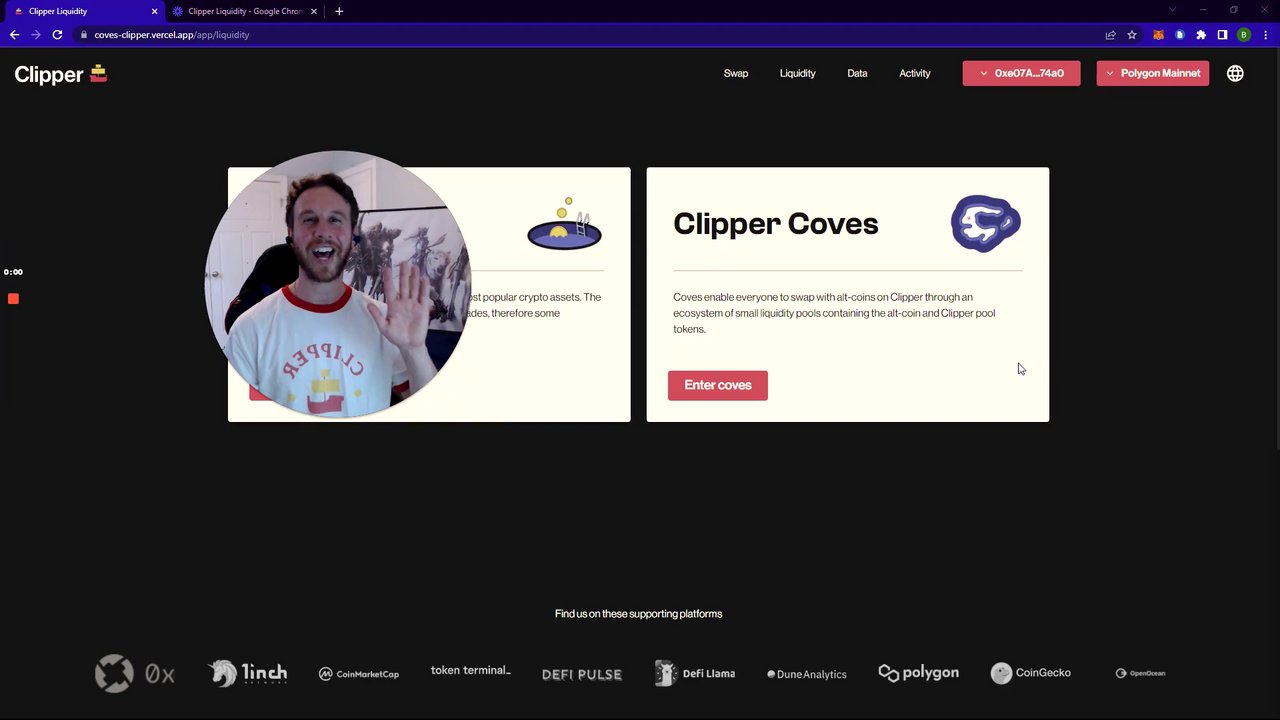Click the polygon platform logo
The height and width of the screenshot is (720, 1280).
919,673
